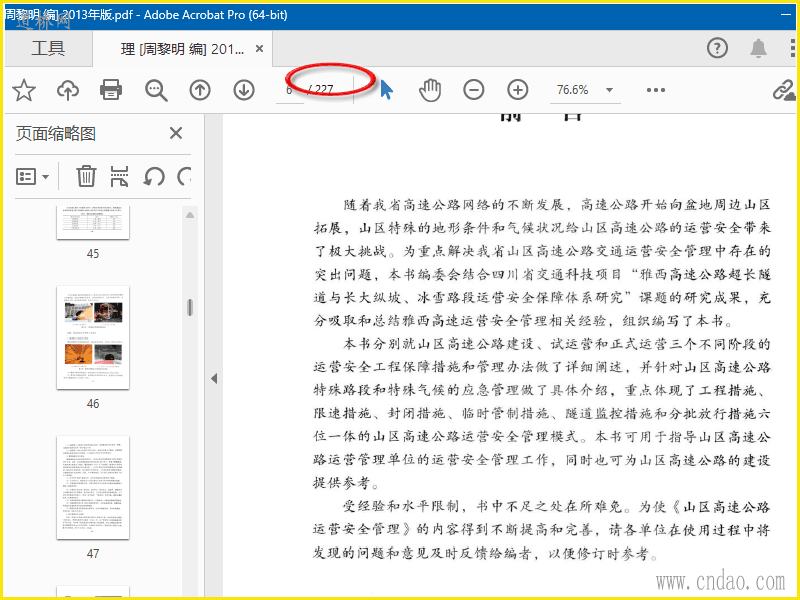
Task: Open the thumbnail options dropdown menu
Action: pos(33,177)
